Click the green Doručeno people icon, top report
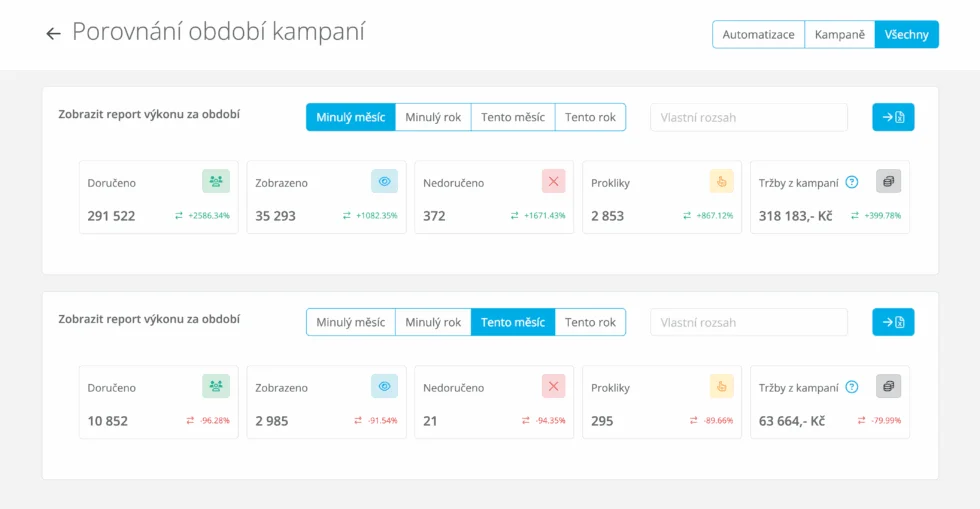 216,181
